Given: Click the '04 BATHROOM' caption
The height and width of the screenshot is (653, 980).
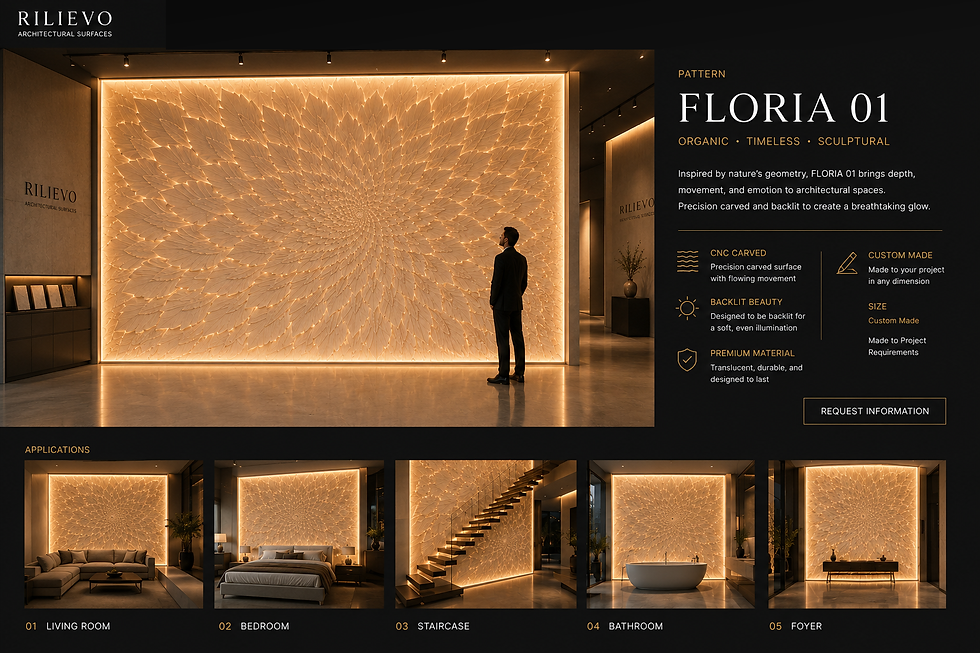Looking at the screenshot, I should (625, 626).
